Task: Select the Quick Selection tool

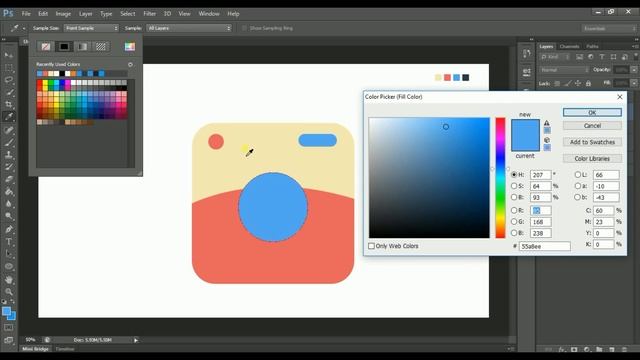Action: click(x=9, y=92)
